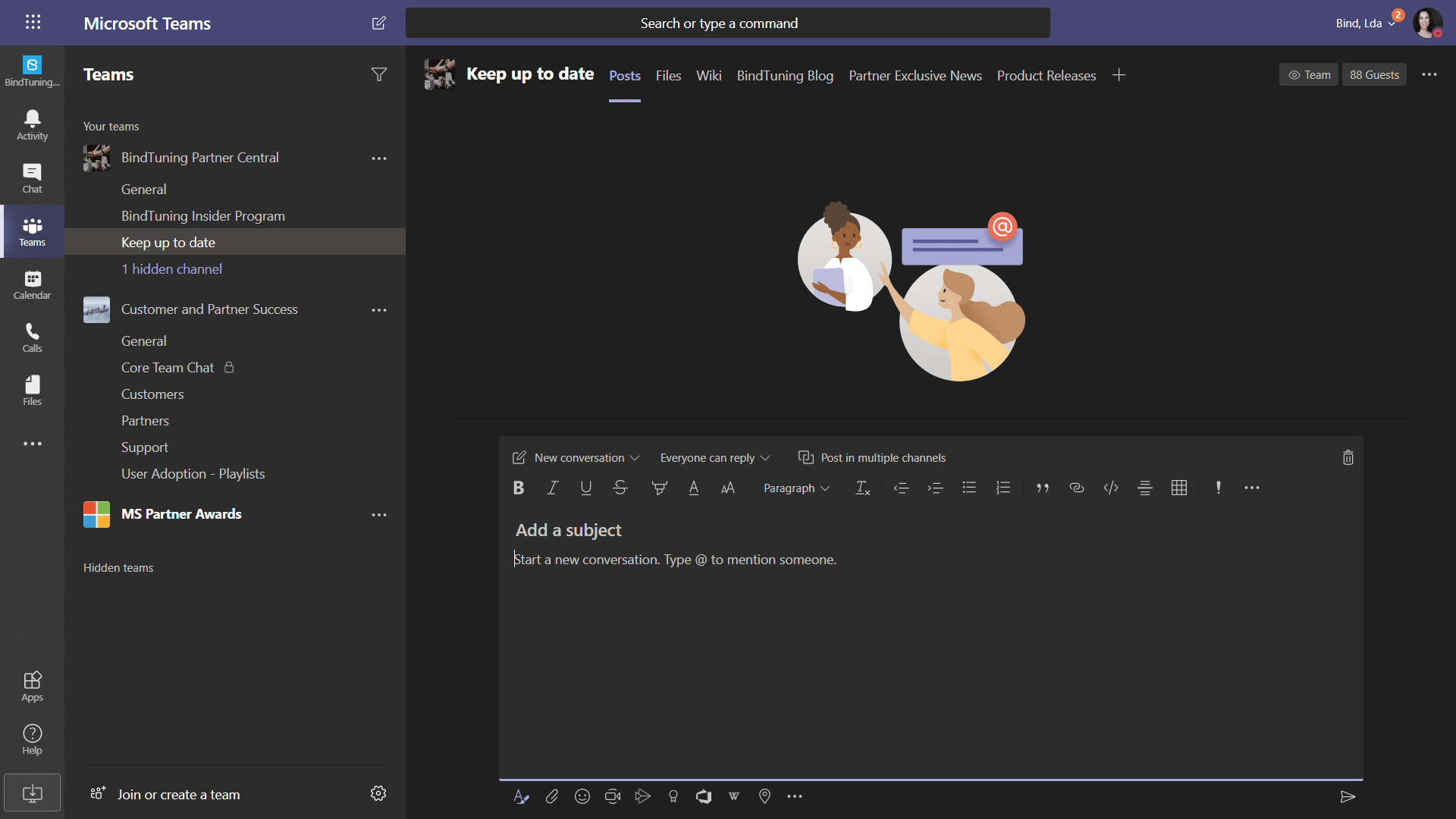Send the message with arrow icon

pos(1348,796)
